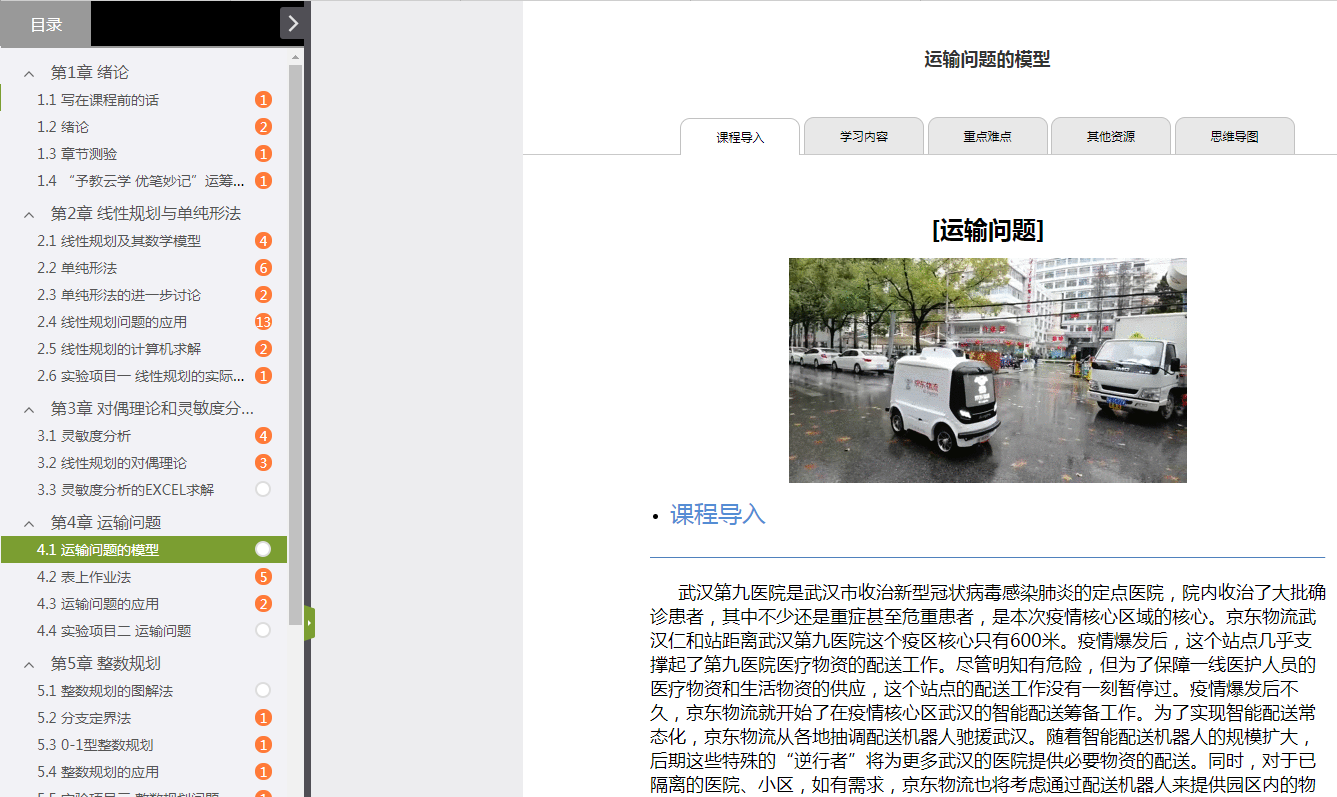Click the orange 4 badge on section 2.1
Screen dimensions: 1337x797
tap(263, 241)
